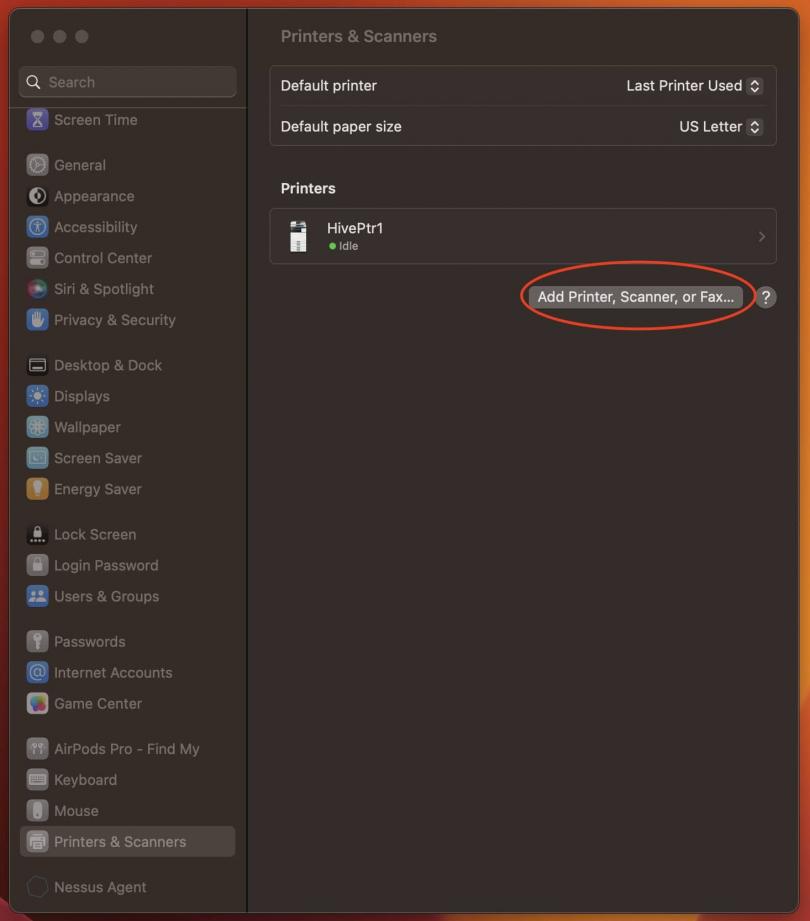Select Energy Saver label
The image size is (810, 921).
click(98, 489)
